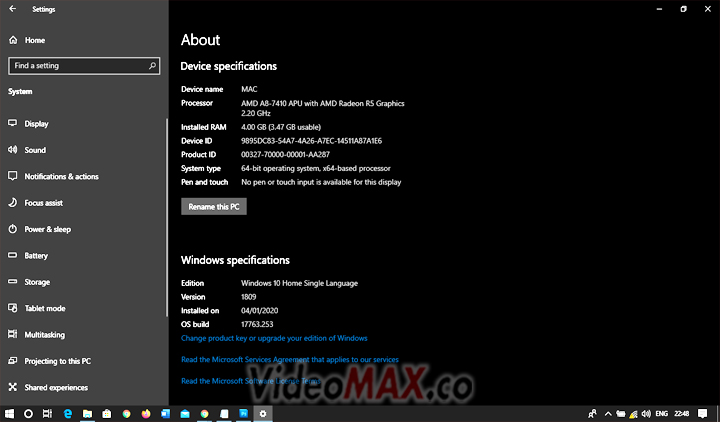Open Focus assist via moon icon

(13, 203)
